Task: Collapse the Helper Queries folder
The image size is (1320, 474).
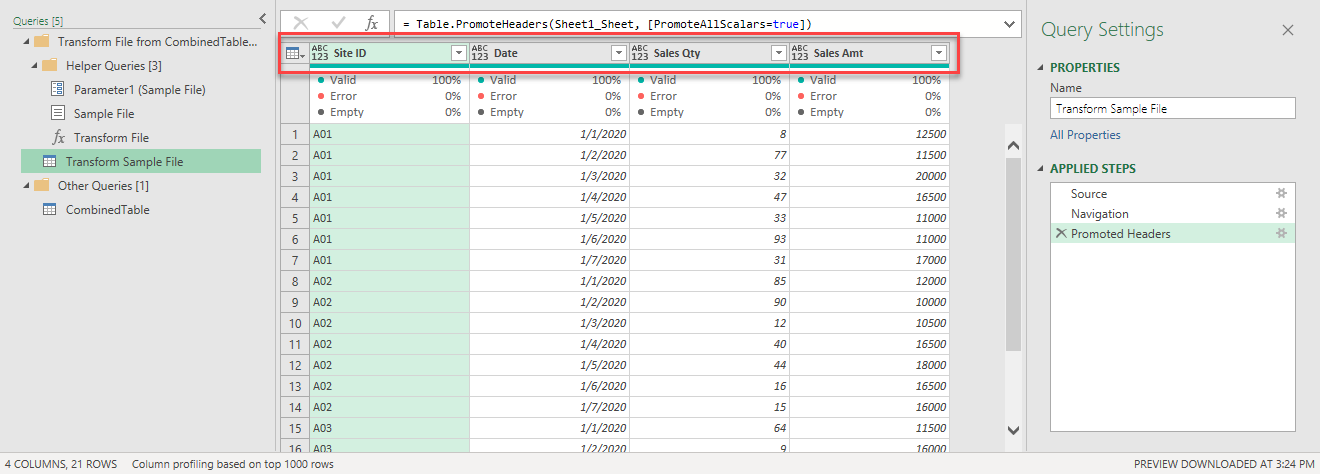Action: pos(36,66)
